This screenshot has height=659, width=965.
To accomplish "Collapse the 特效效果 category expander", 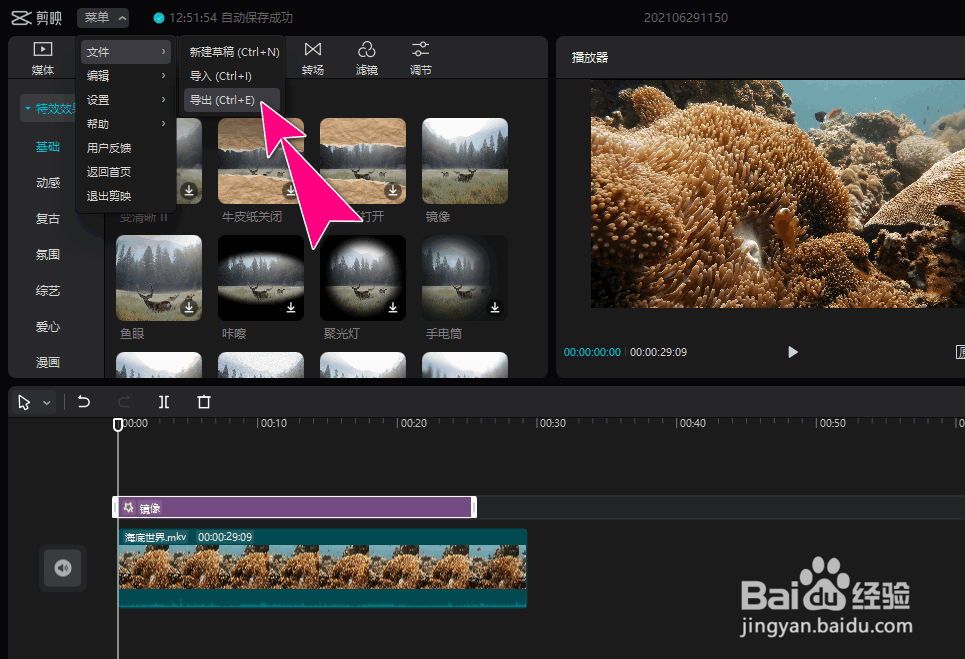I will (x=28, y=108).
